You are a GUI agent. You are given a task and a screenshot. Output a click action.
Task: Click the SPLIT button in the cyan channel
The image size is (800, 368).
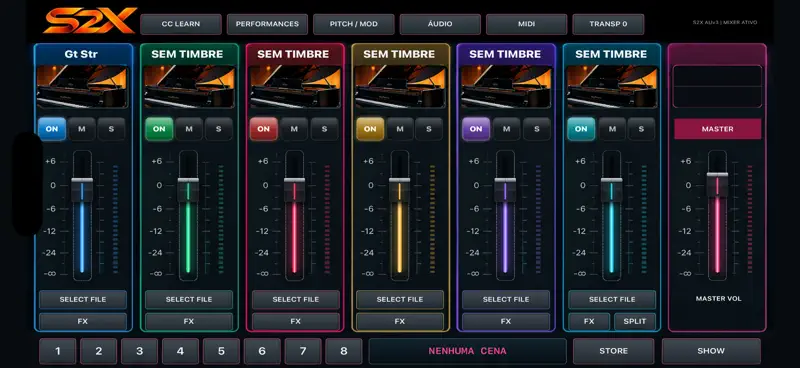pos(635,322)
